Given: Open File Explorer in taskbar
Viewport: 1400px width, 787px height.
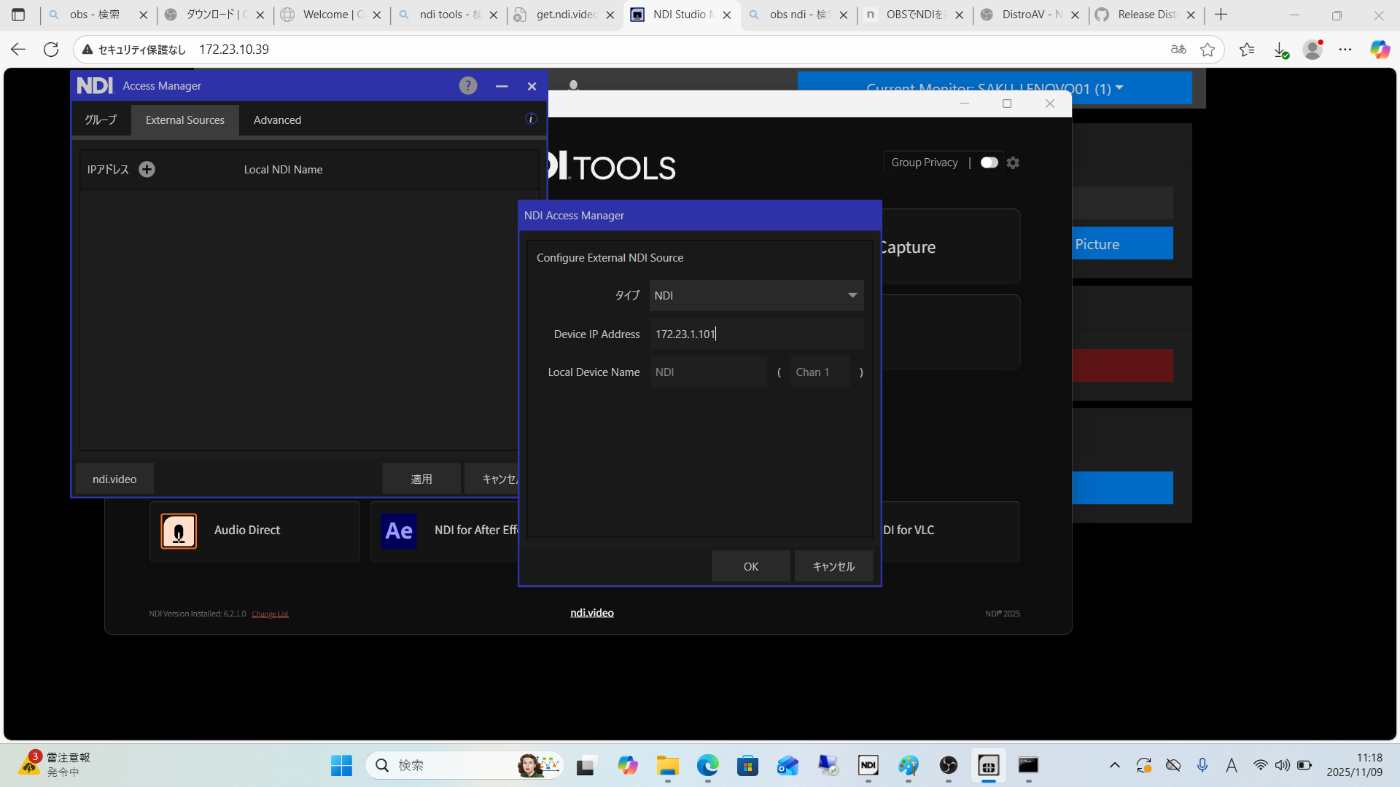Looking at the screenshot, I should coord(667,766).
